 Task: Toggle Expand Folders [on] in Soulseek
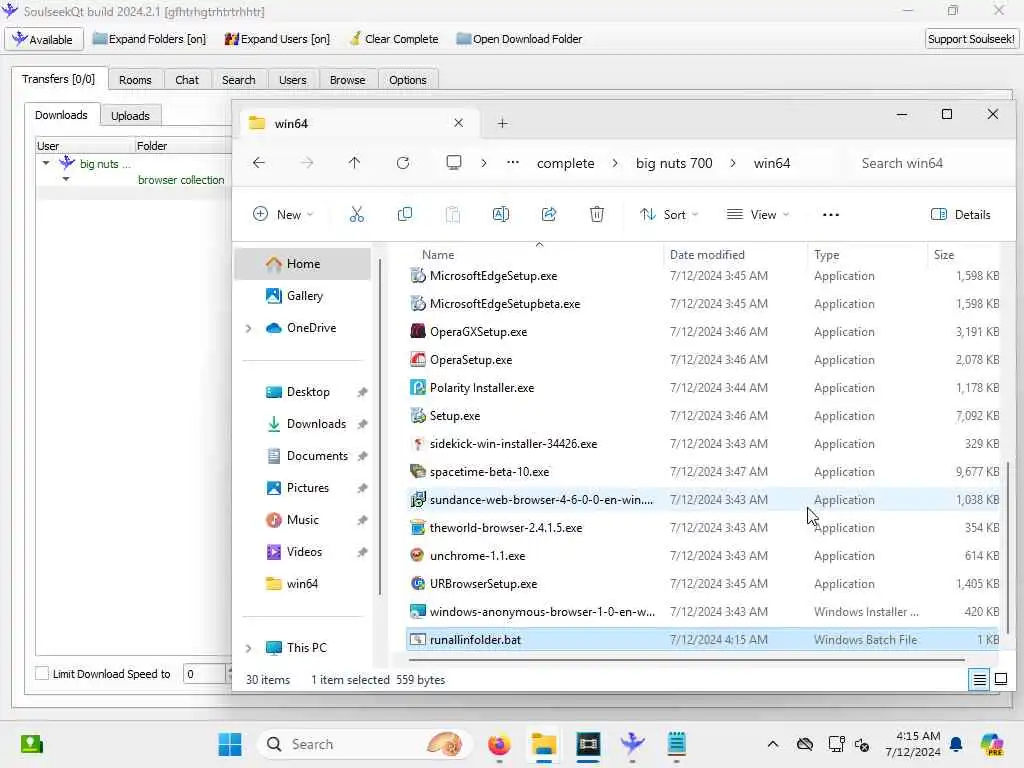[x=150, y=39]
